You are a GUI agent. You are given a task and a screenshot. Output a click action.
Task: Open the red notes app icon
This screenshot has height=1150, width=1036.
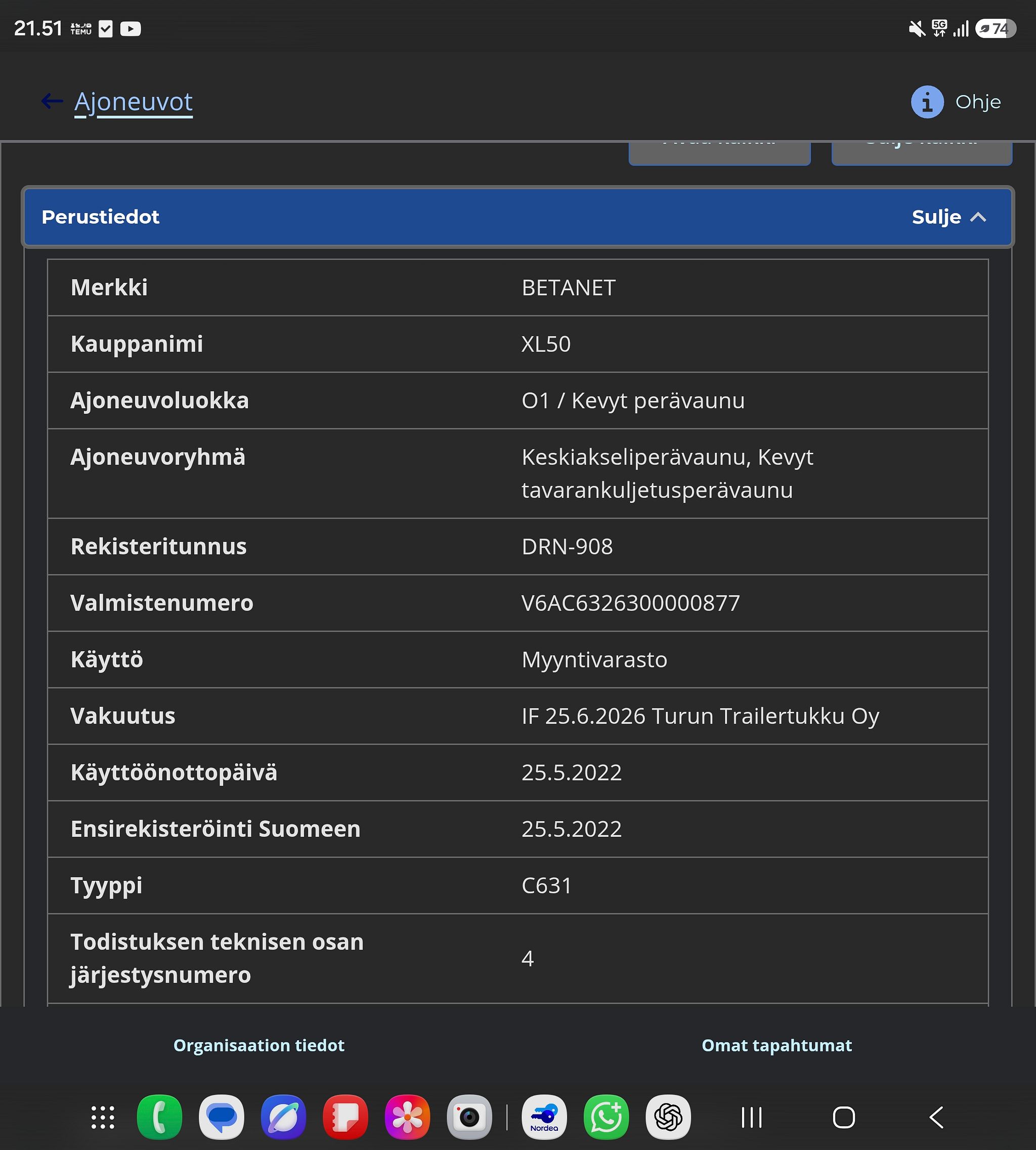coord(346,1117)
